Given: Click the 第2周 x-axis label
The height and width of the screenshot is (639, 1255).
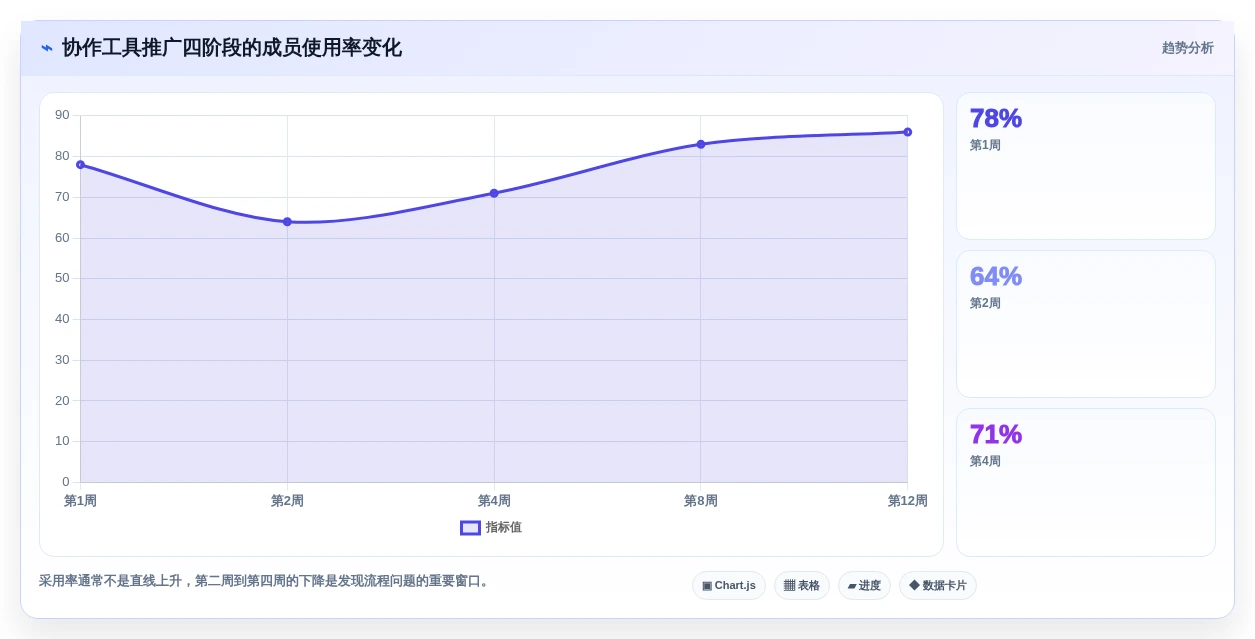Looking at the screenshot, I should click(287, 501).
